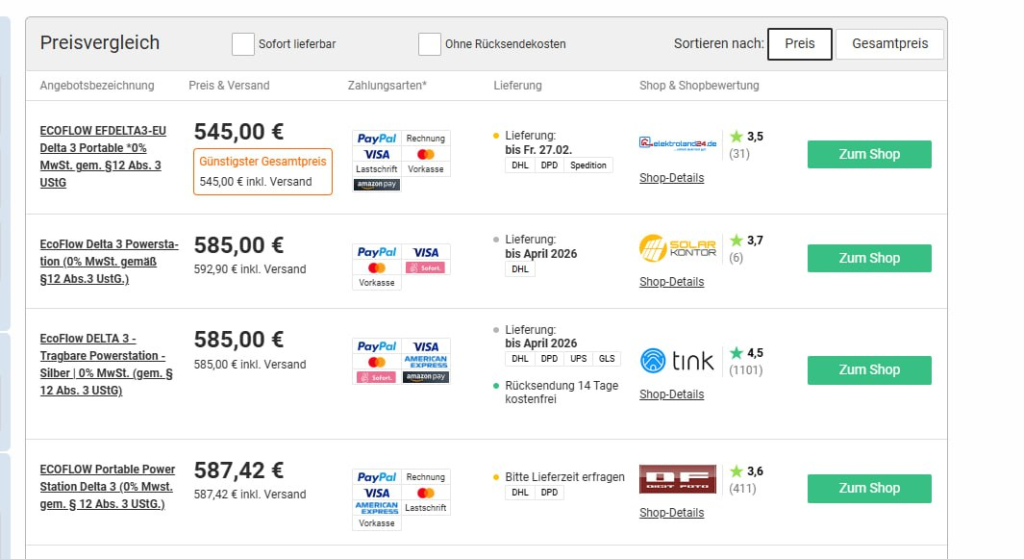Click the Günstigster Gesamtpreis badge
Viewport: 1024px width, 559px height.
click(x=263, y=161)
